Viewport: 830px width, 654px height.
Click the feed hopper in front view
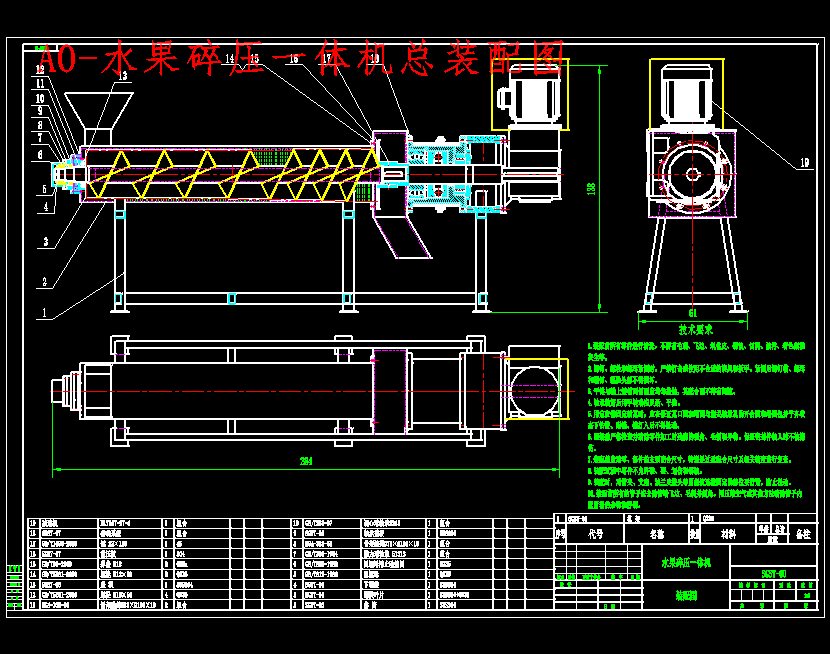click(x=98, y=117)
